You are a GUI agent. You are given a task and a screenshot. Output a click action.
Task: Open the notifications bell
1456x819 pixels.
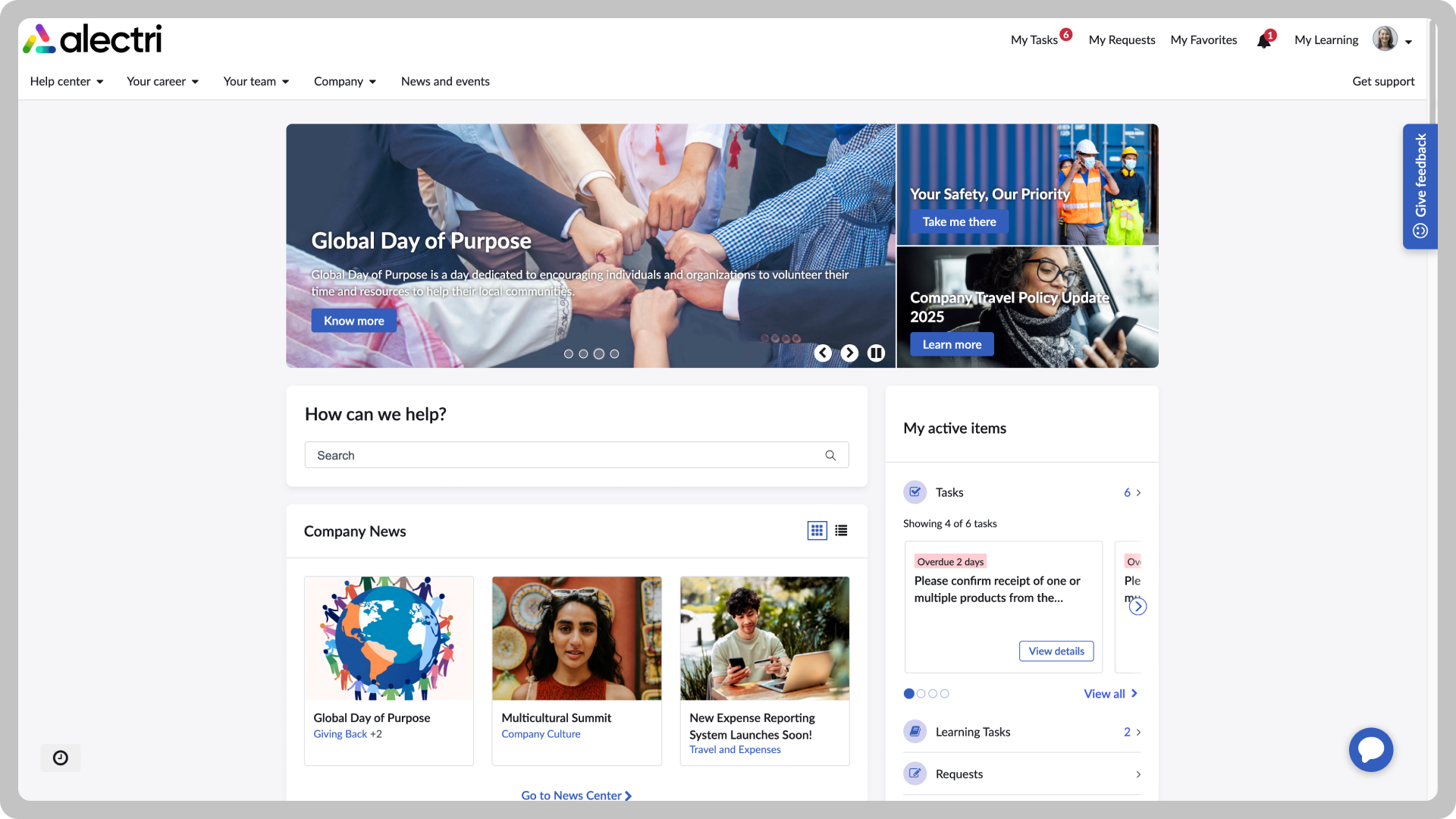(x=1264, y=40)
